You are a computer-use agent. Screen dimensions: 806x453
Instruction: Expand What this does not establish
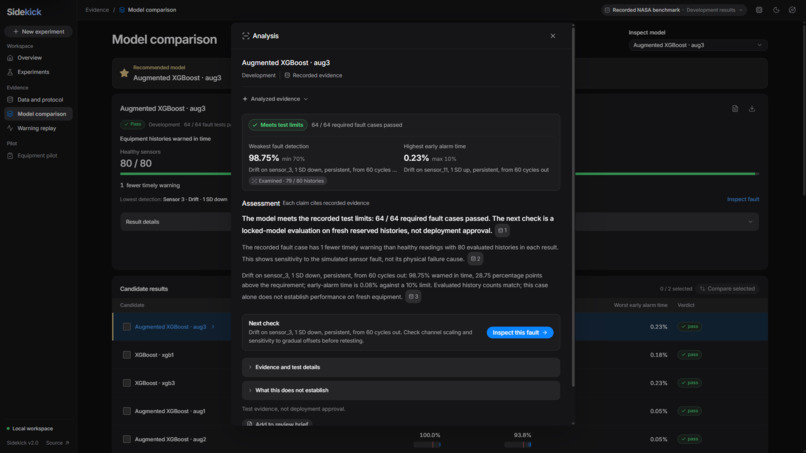[x=400, y=390]
